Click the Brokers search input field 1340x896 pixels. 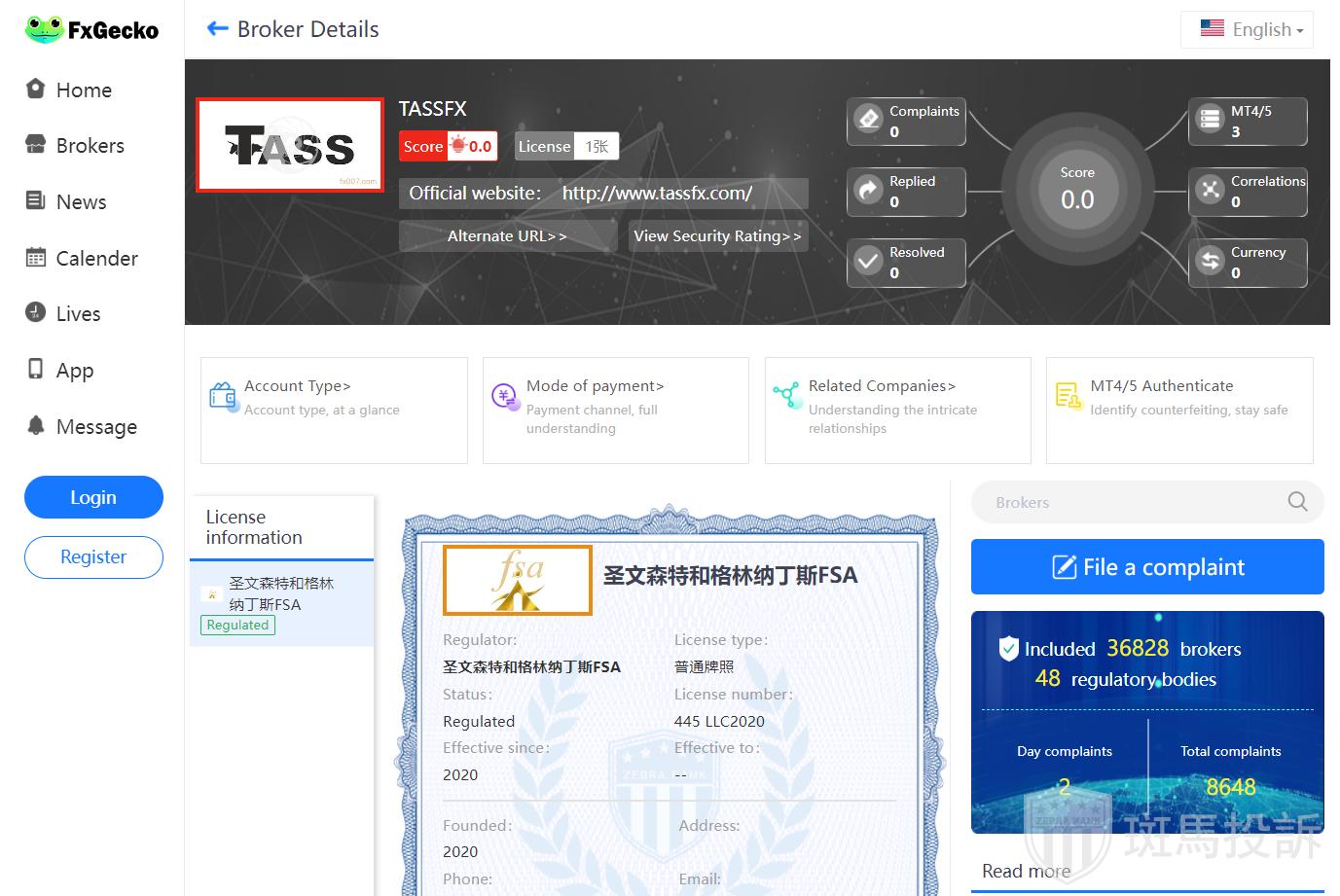click(1129, 502)
